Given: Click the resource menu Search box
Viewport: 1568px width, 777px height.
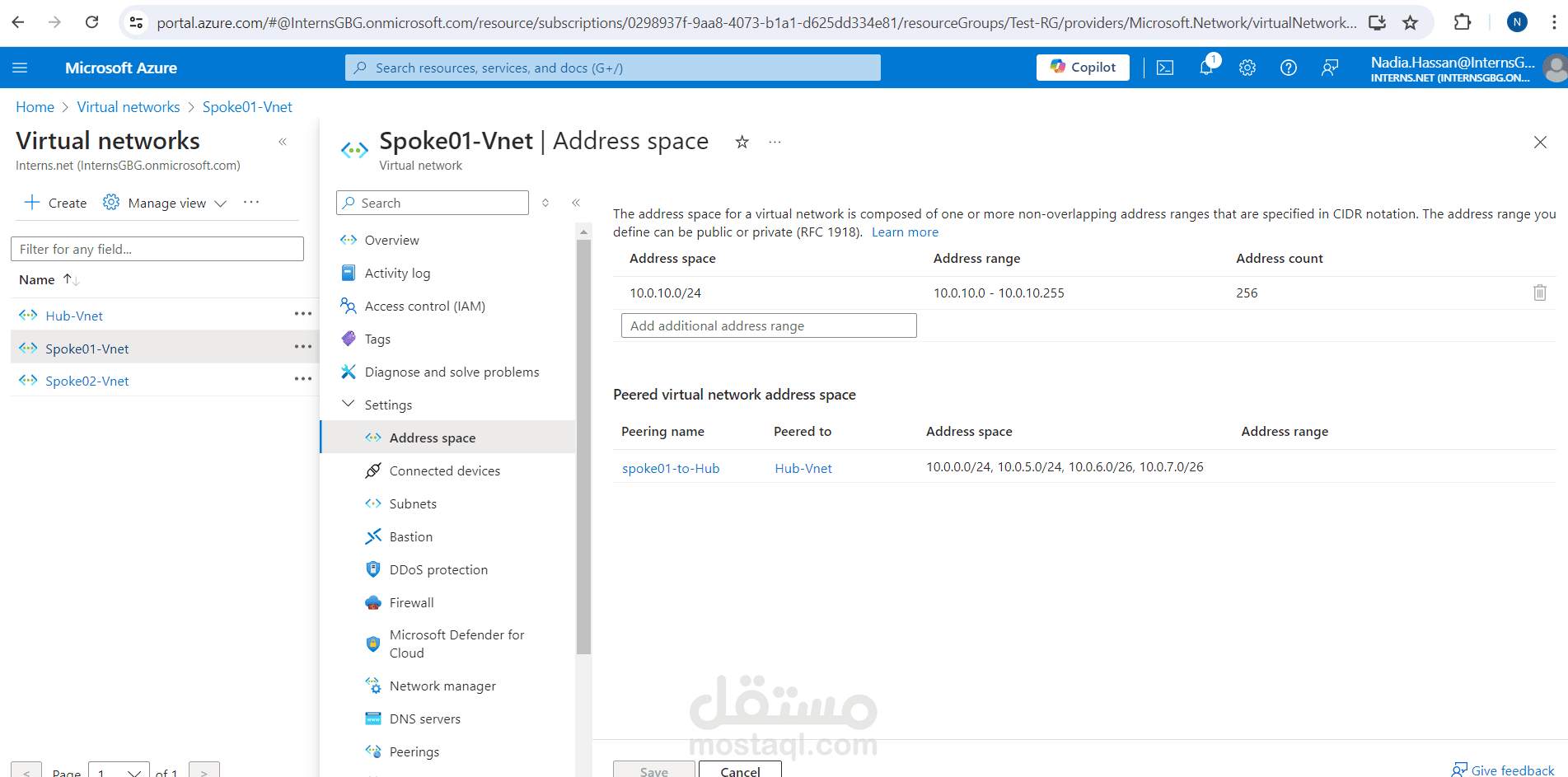Looking at the screenshot, I should click(433, 203).
